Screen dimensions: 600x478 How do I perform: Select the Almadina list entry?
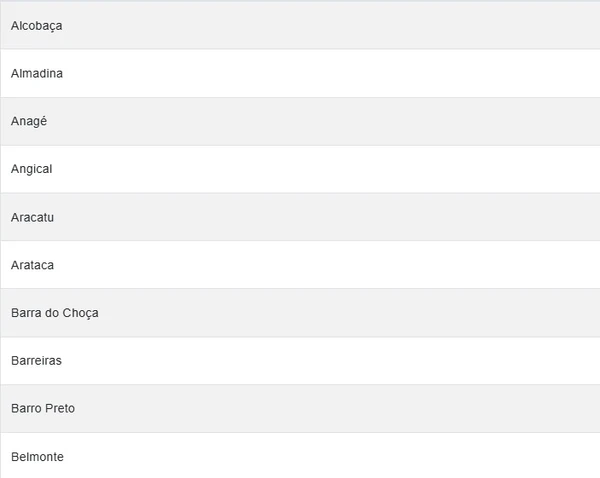coord(36,73)
